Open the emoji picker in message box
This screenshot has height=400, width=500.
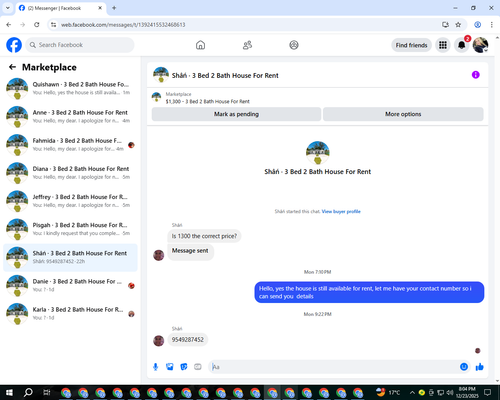point(464,367)
